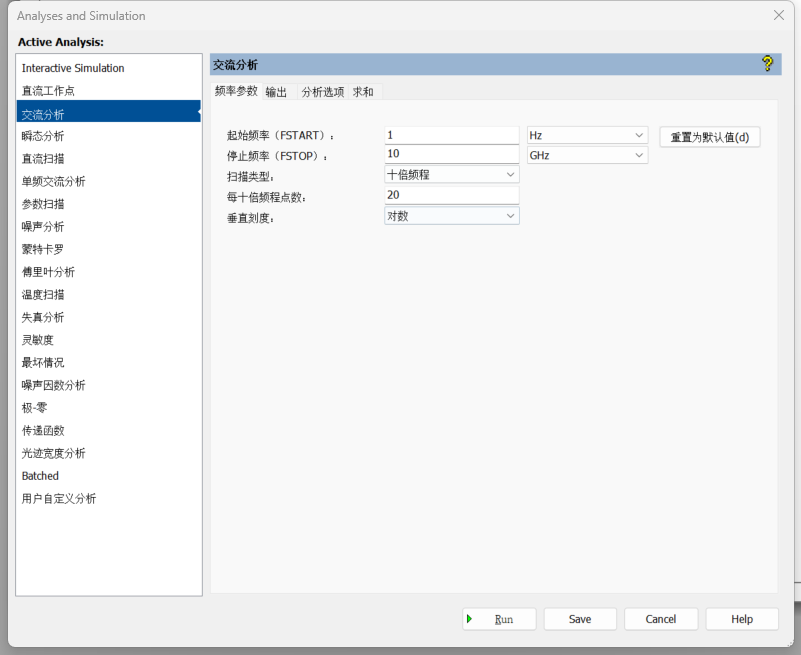The height and width of the screenshot is (655, 801).
Task: Click the Save button
Action: 580,618
